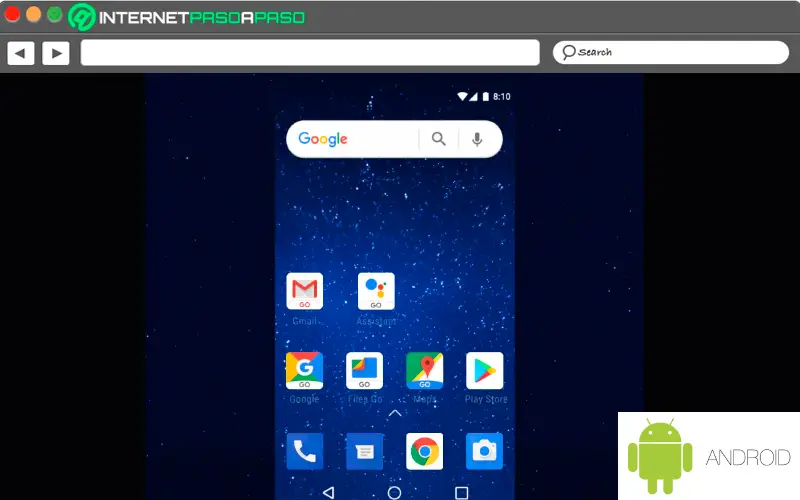Click the red close window button
The height and width of the screenshot is (500, 800).
(x=12, y=14)
